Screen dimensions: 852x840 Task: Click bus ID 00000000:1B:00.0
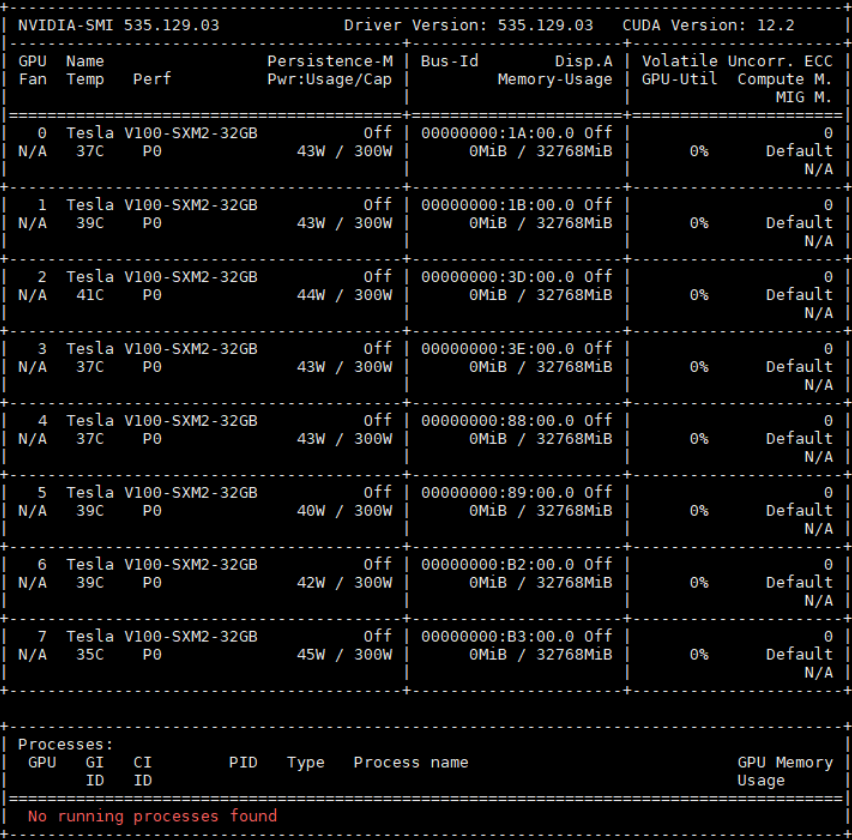497,205
